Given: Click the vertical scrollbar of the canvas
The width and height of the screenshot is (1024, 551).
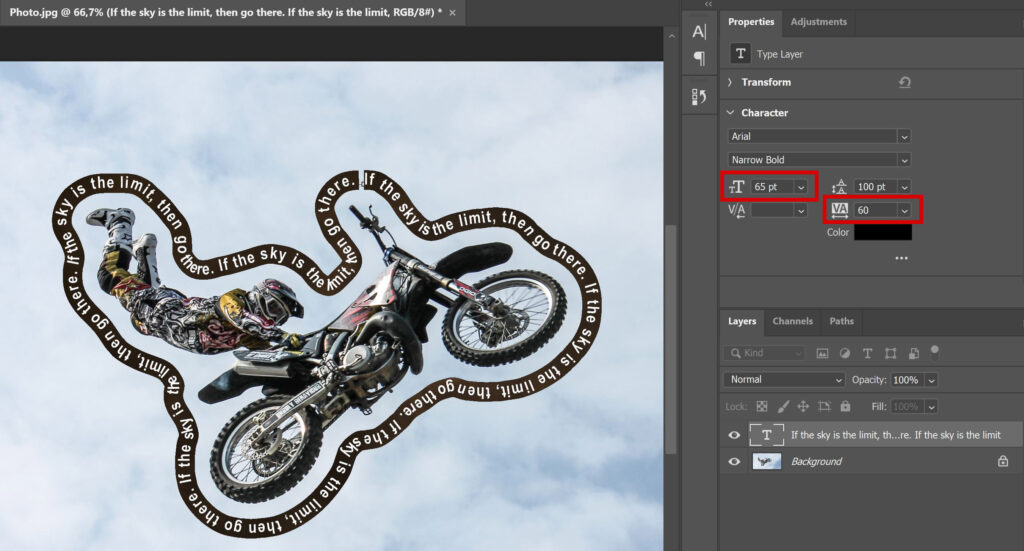Looking at the screenshot, I should [671, 338].
